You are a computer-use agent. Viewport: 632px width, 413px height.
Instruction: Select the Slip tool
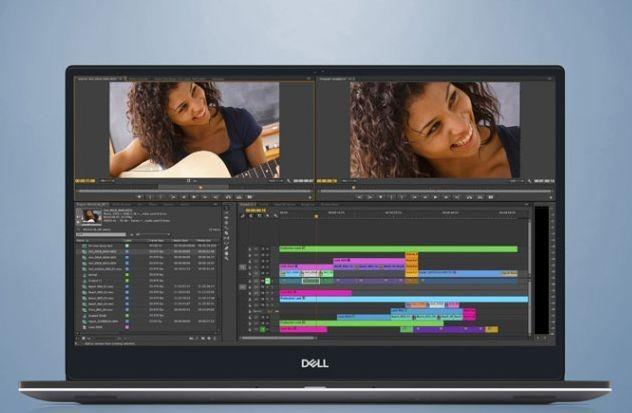click(227, 238)
